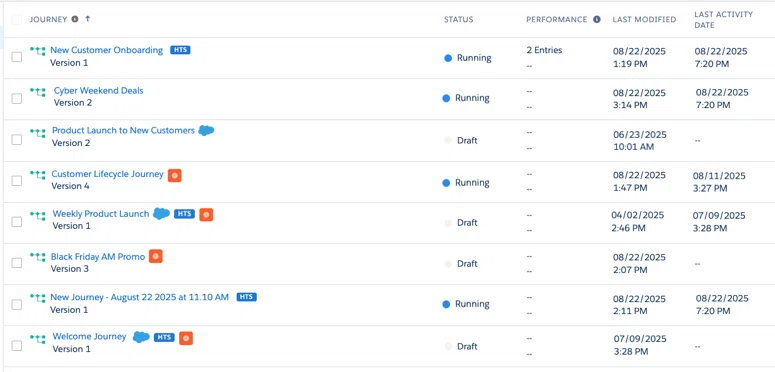
Task: Click last modified date 06/23/2025 10:01 AM
Action: tap(640, 141)
